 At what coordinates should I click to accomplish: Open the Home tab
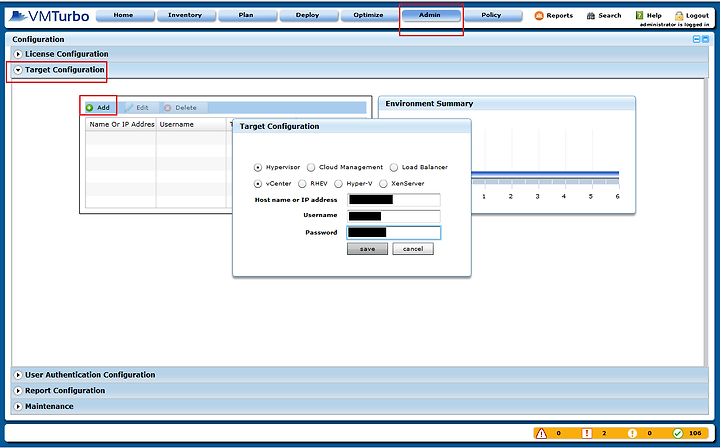coord(123,16)
